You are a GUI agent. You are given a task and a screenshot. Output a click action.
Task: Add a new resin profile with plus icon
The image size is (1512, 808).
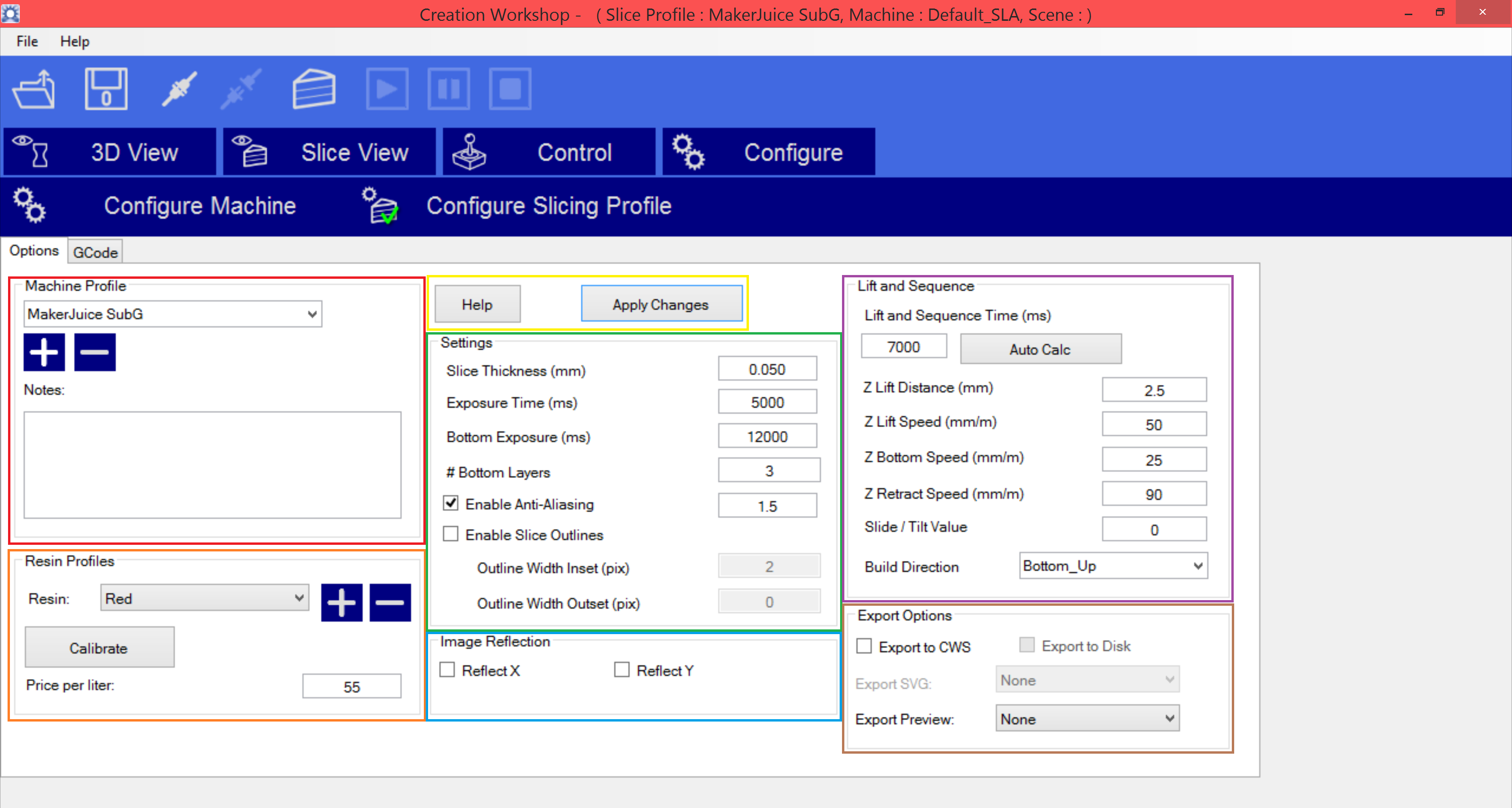(342, 602)
